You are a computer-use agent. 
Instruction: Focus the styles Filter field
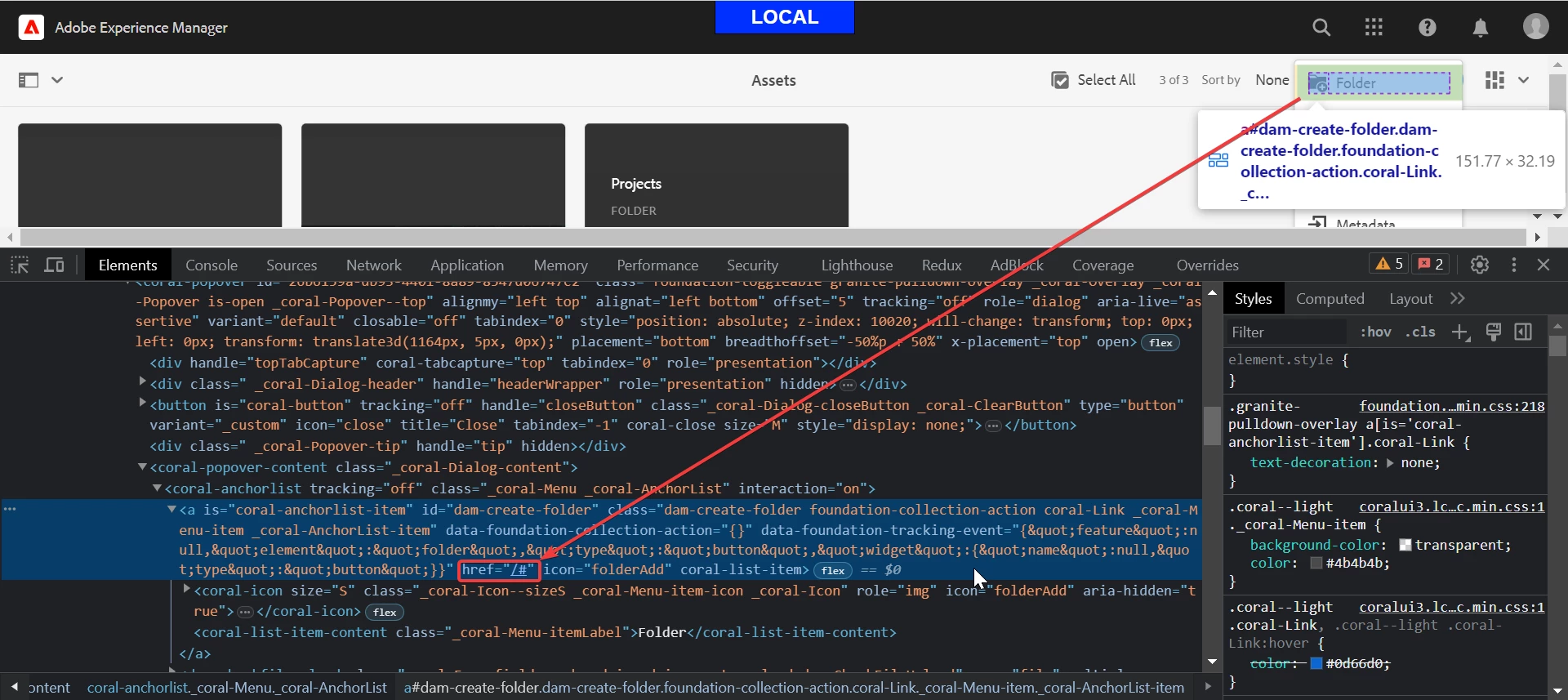pyautogui.click(x=1286, y=332)
